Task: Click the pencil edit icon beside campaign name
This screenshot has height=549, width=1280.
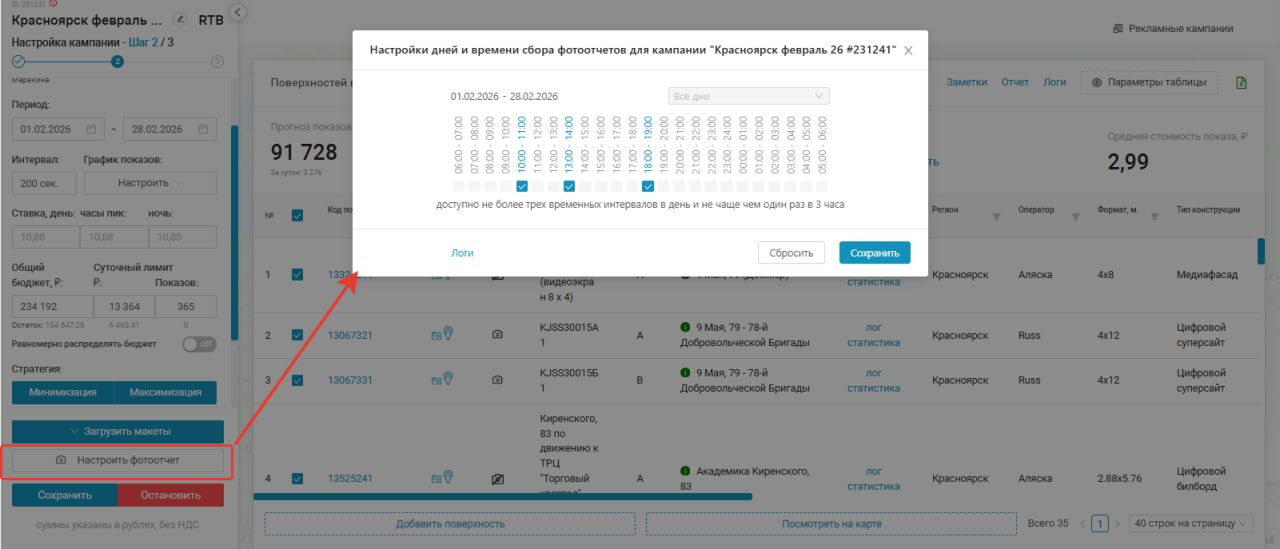Action: 180,19
